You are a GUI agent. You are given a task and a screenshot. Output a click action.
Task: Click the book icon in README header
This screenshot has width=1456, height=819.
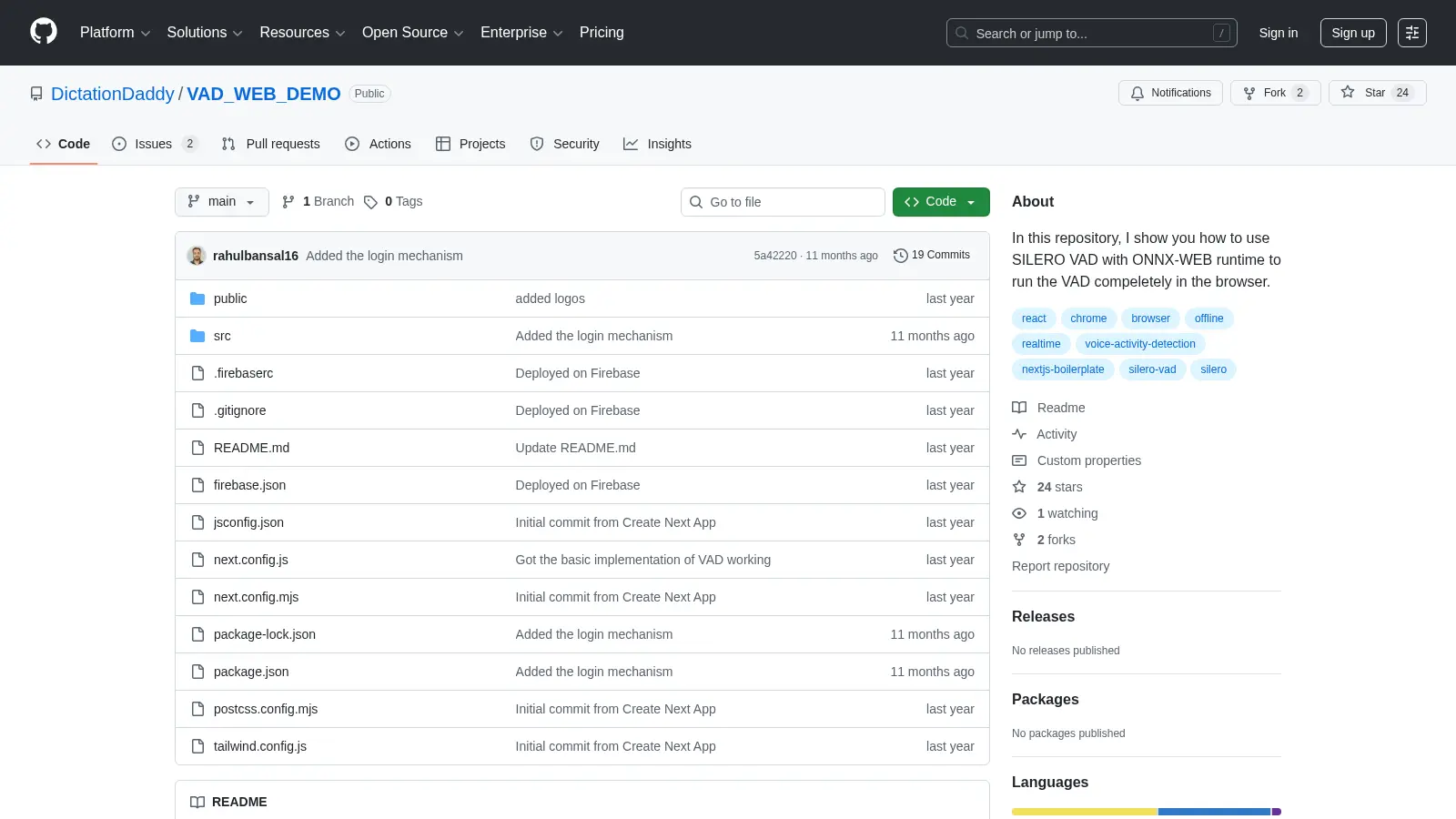pos(197,802)
